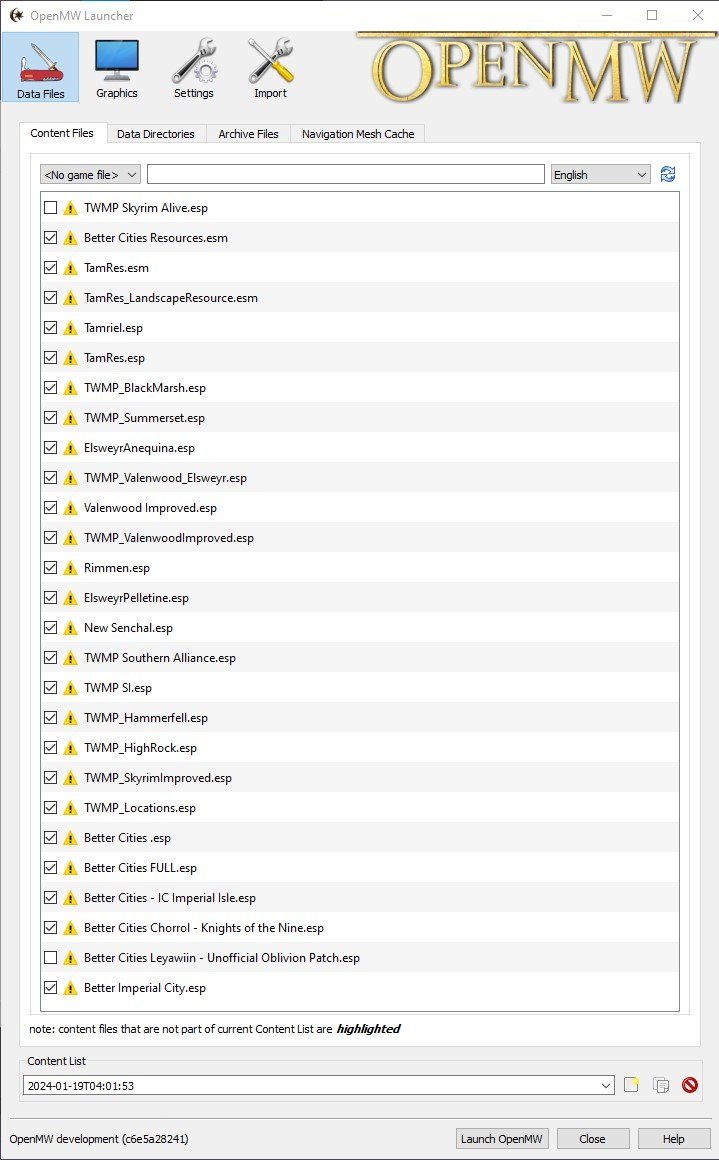Click warning icon beside Valenwood Improved.esp
The height and width of the screenshot is (1160, 719).
(70, 508)
